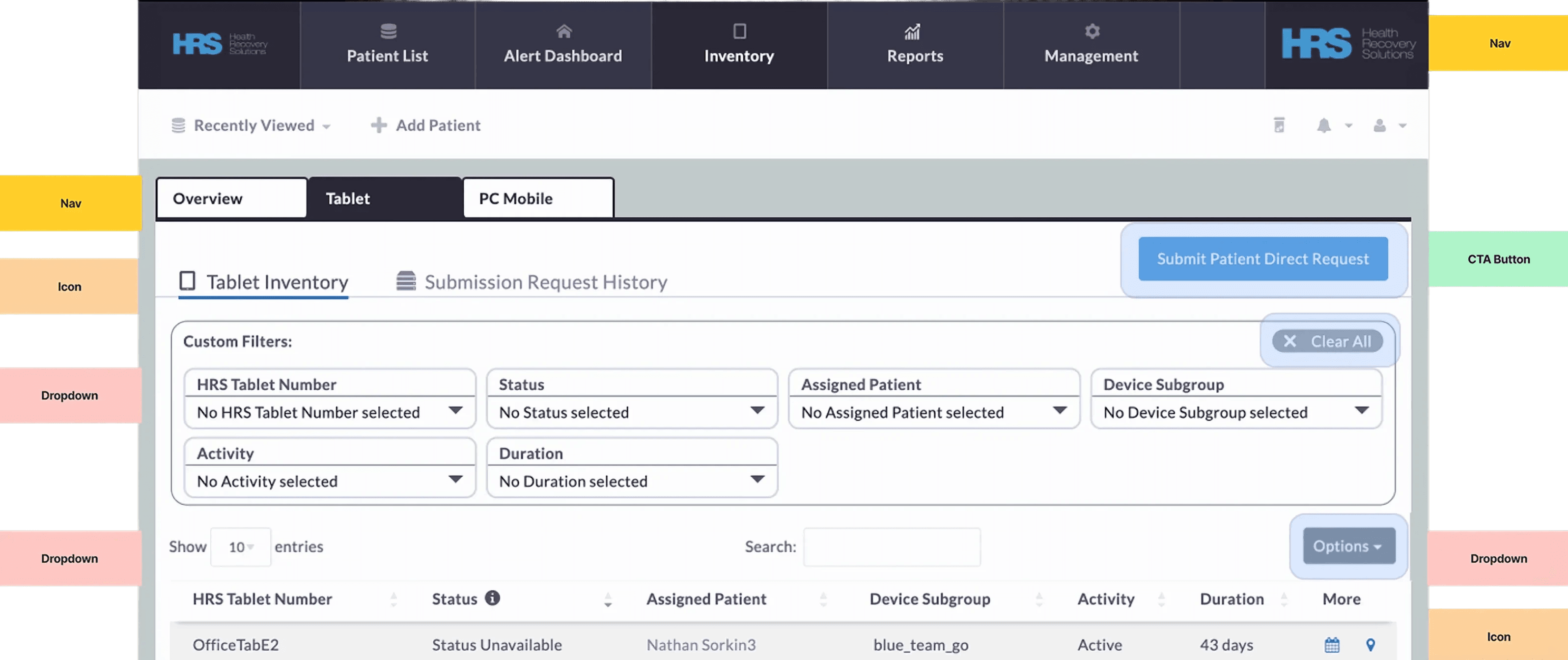Open the Device Subgroup filter dropdown
Image resolution: width=1568 pixels, height=660 pixels.
[1235, 412]
